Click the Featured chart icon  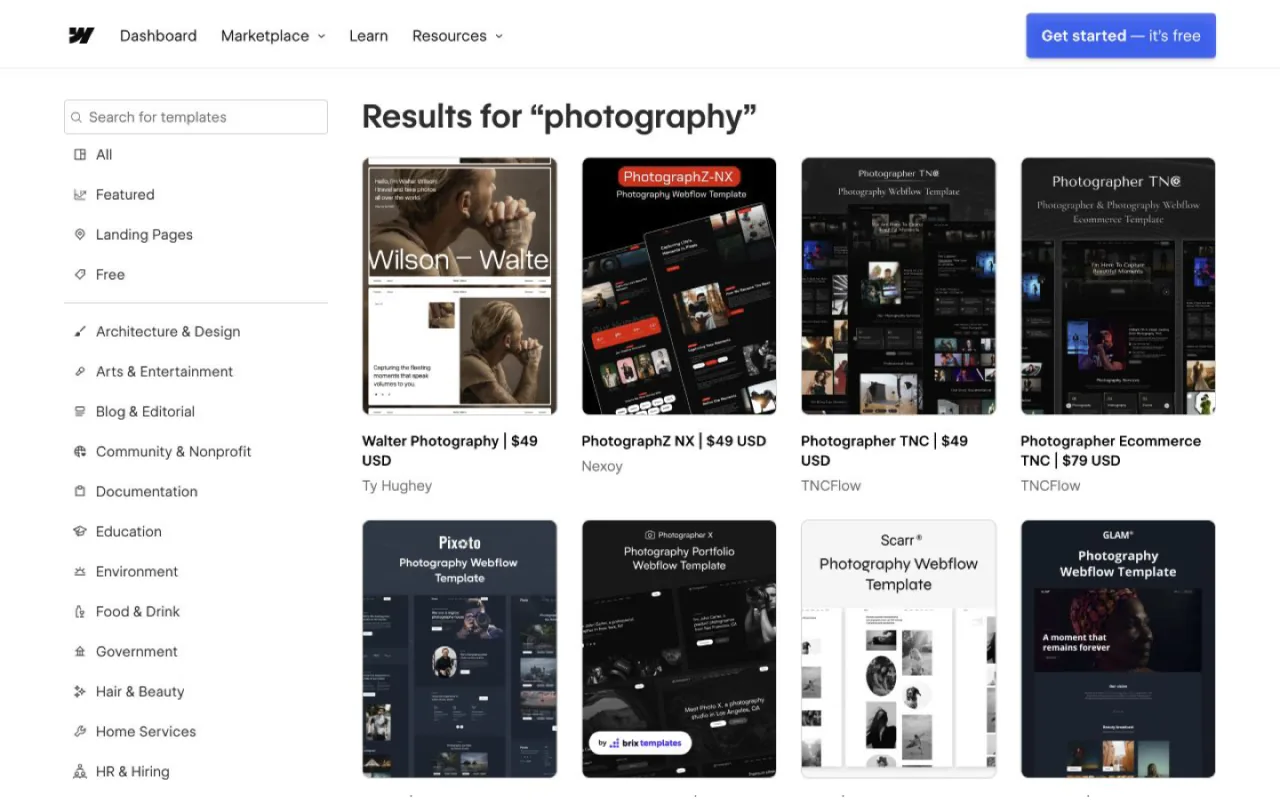click(80, 195)
